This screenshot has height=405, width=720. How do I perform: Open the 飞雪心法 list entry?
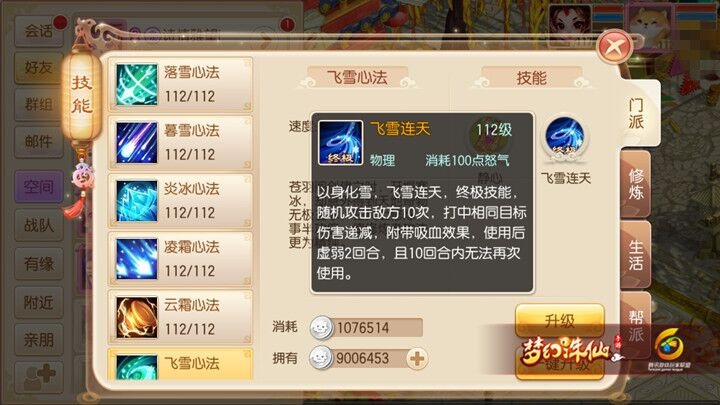coord(180,365)
